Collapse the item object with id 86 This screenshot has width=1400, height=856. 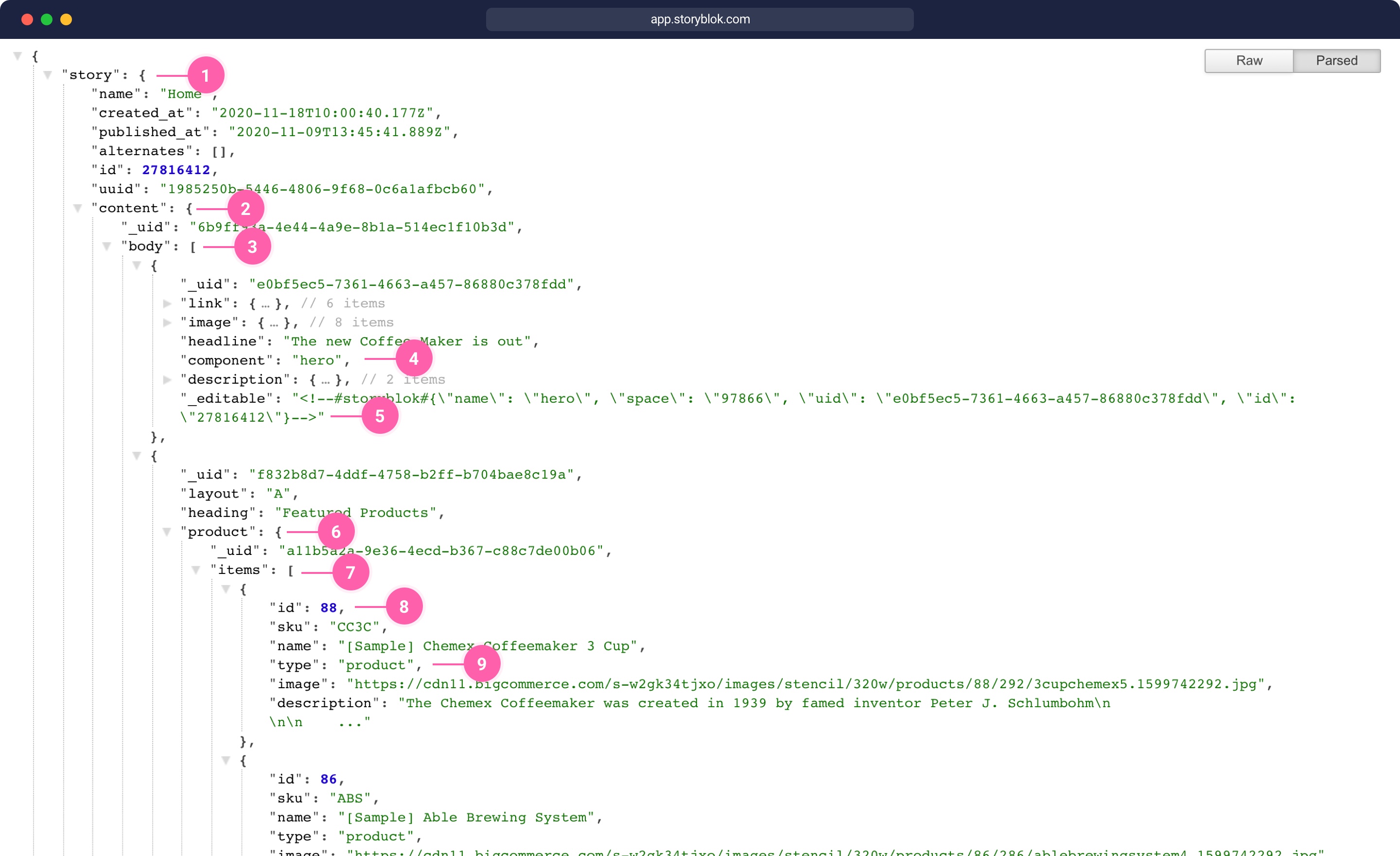coord(226,761)
